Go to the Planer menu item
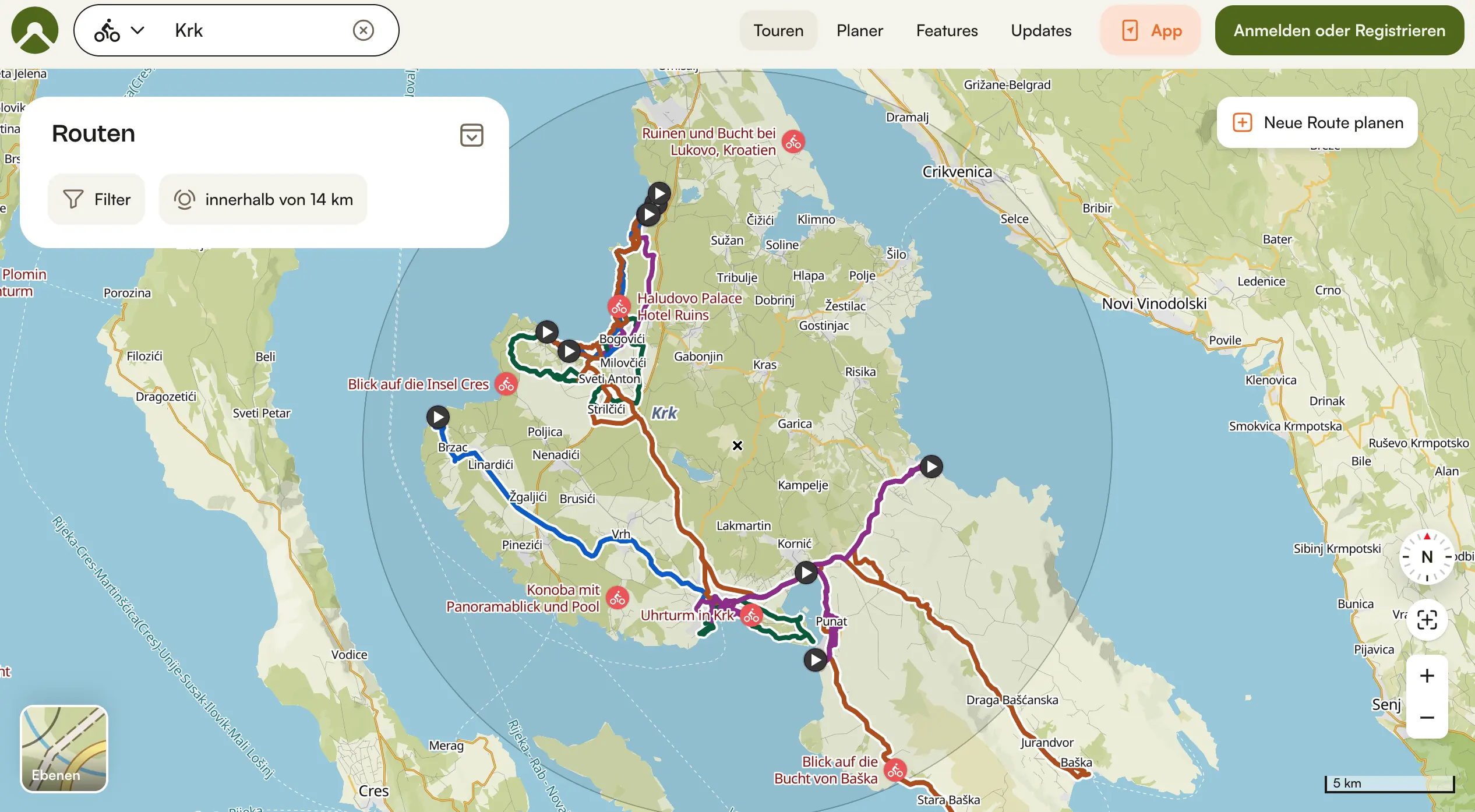The height and width of the screenshot is (812, 1475). (859, 30)
